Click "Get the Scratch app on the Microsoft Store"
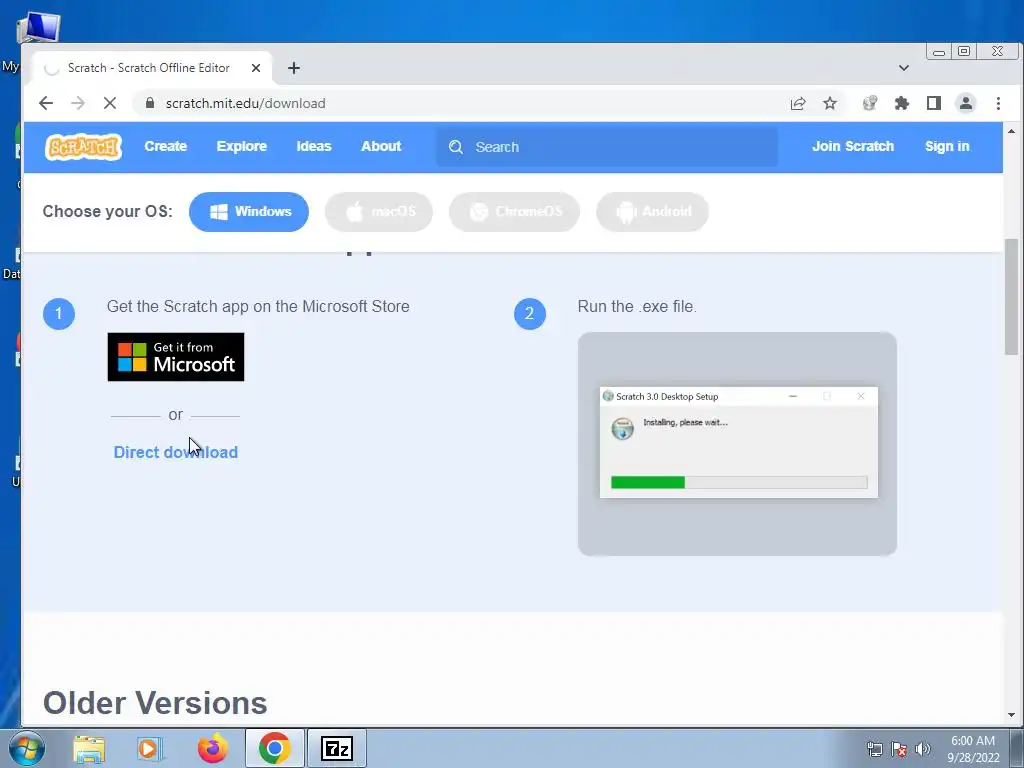Image resolution: width=1024 pixels, height=768 pixels. 258,306
